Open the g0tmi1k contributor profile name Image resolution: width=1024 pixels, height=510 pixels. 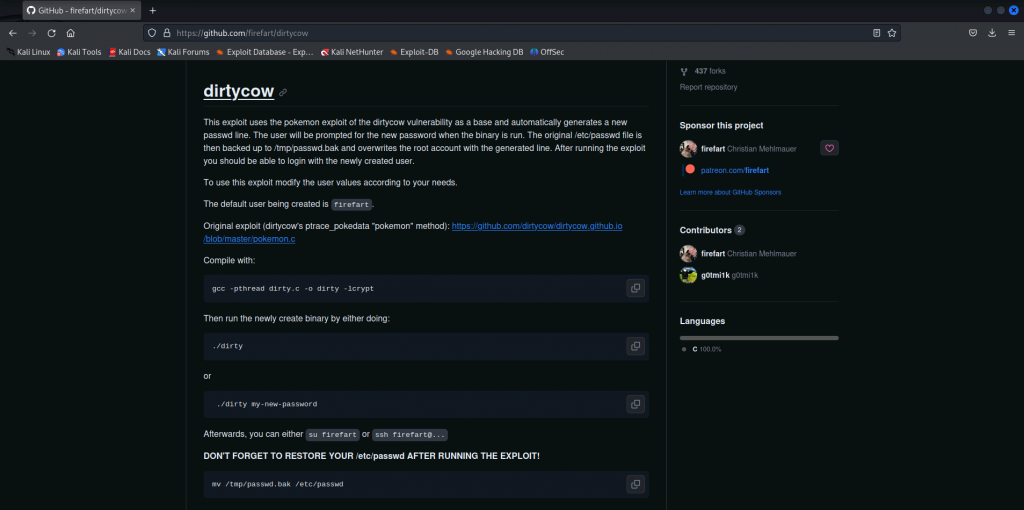715,276
